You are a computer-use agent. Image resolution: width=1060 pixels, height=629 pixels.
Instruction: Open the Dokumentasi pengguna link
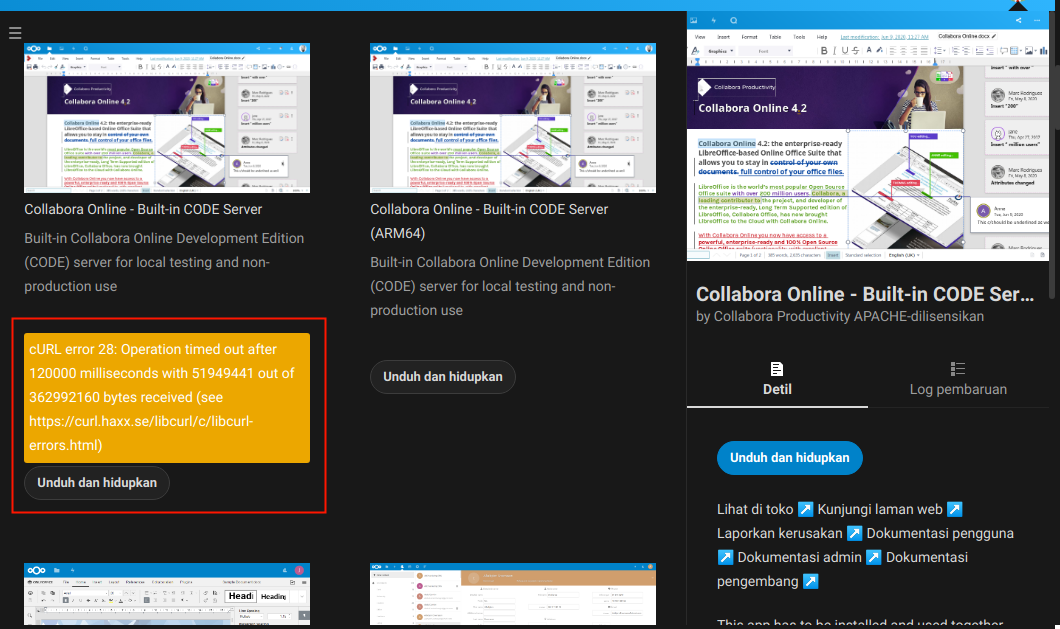pyautogui.click(x=940, y=534)
